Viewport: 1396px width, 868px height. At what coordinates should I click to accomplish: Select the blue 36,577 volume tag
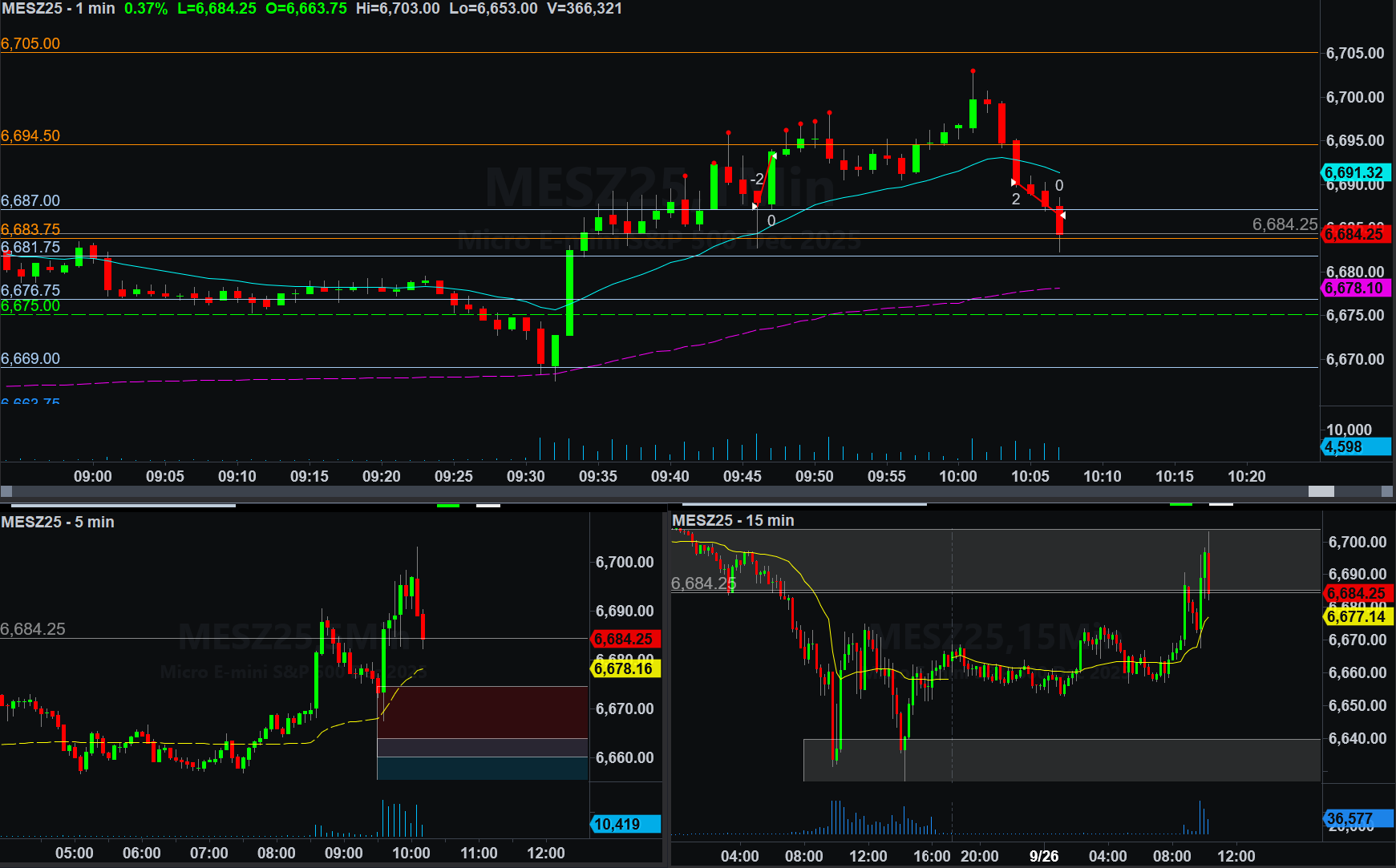[1358, 818]
